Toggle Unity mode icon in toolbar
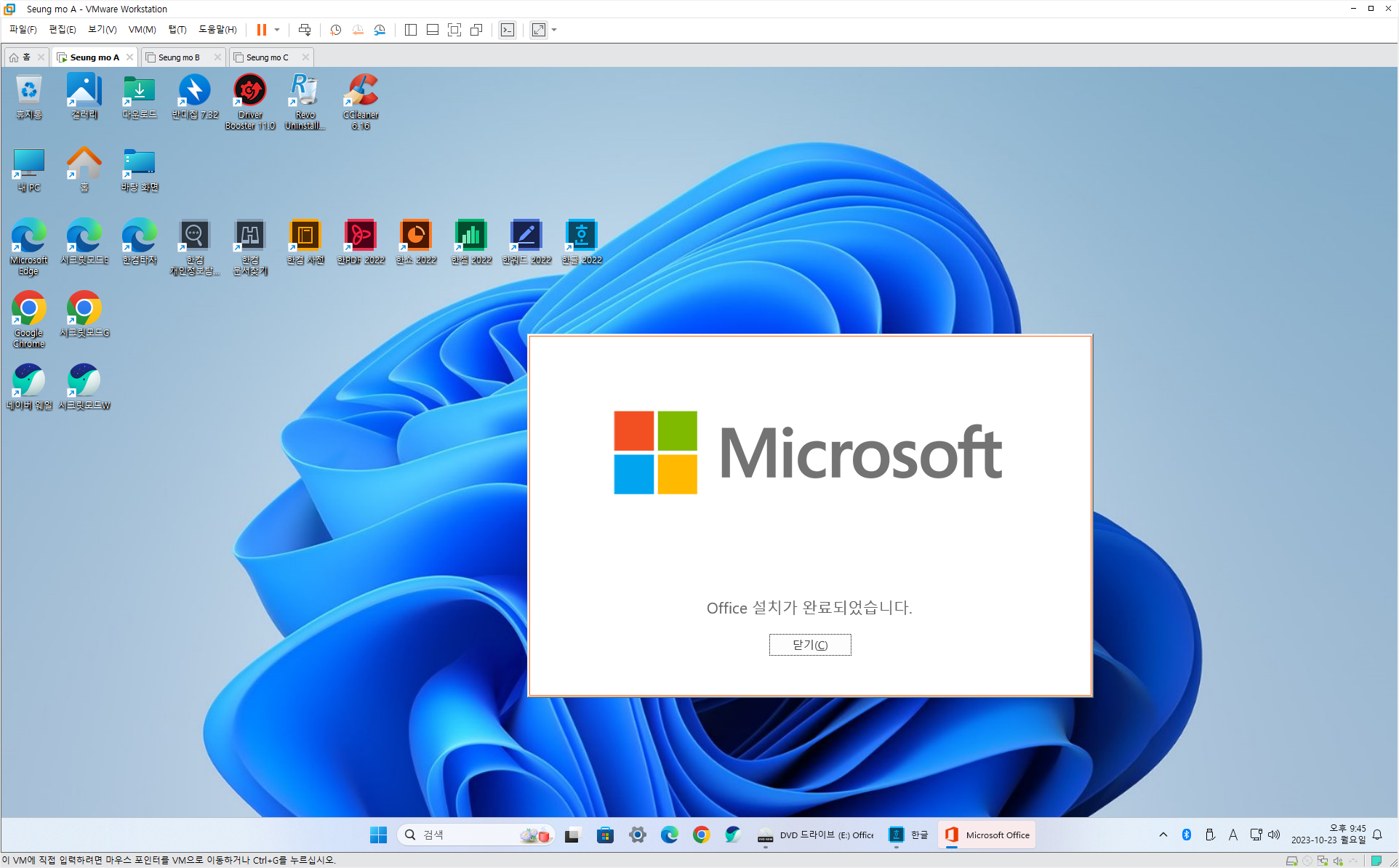The height and width of the screenshot is (868, 1399). pos(476,30)
